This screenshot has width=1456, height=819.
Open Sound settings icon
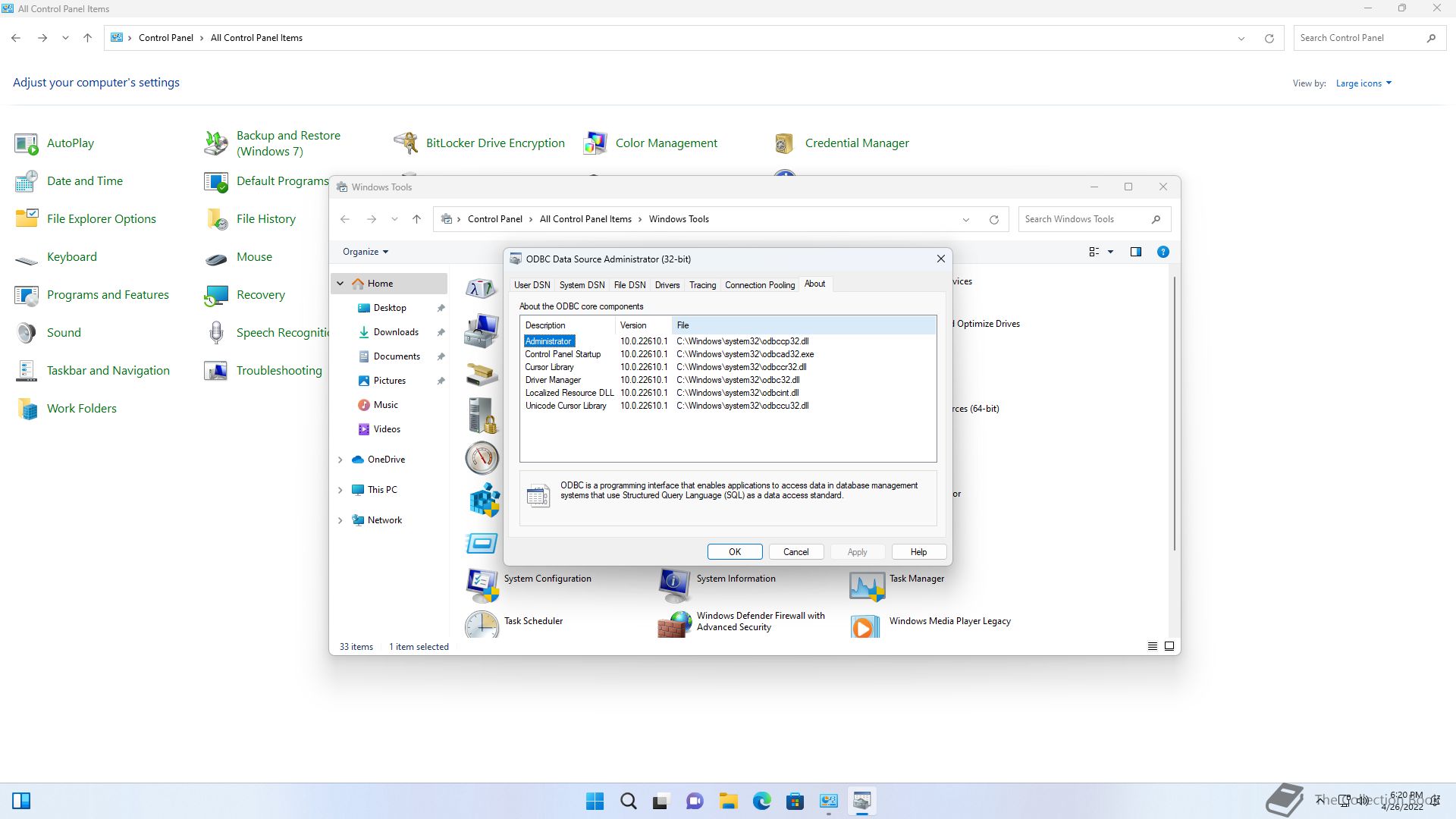click(x=27, y=333)
